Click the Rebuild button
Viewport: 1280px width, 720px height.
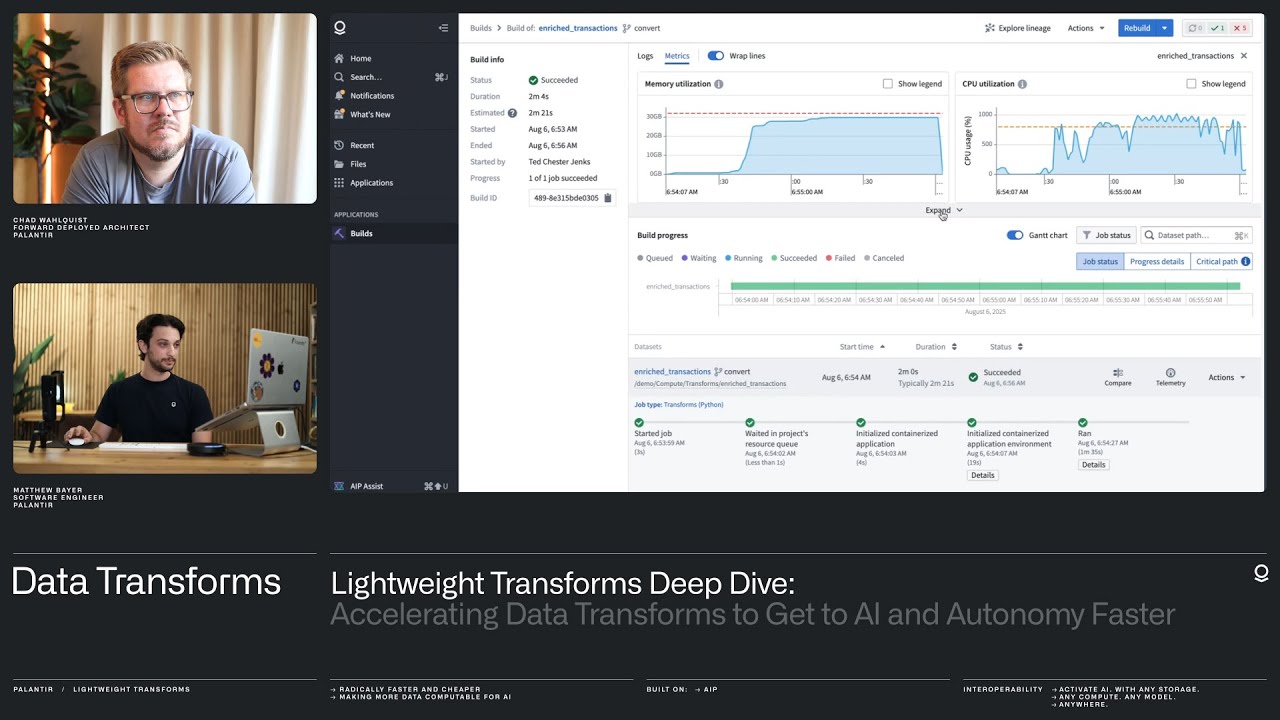click(x=1137, y=28)
